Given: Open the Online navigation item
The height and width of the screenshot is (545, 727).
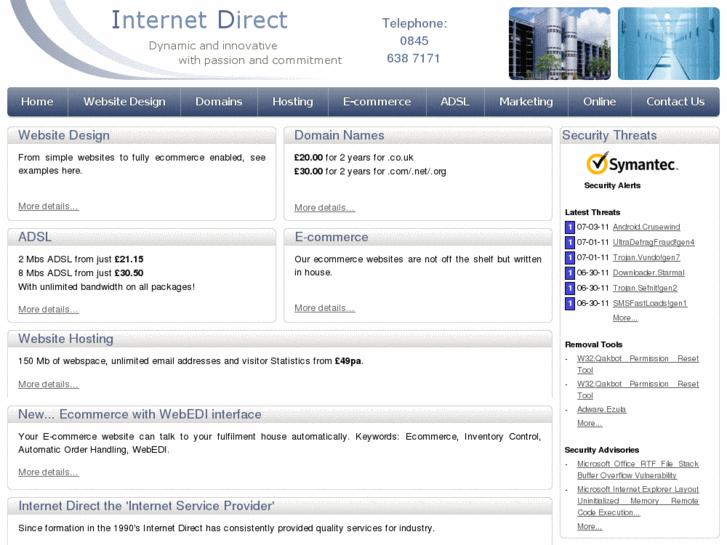Looking at the screenshot, I should coord(599,102).
